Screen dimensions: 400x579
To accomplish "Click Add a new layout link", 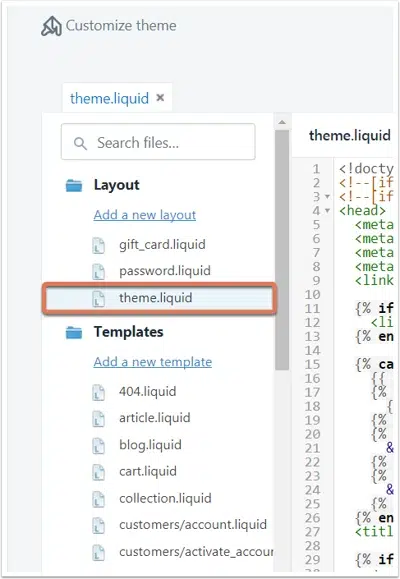I will pyautogui.click(x=144, y=215).
